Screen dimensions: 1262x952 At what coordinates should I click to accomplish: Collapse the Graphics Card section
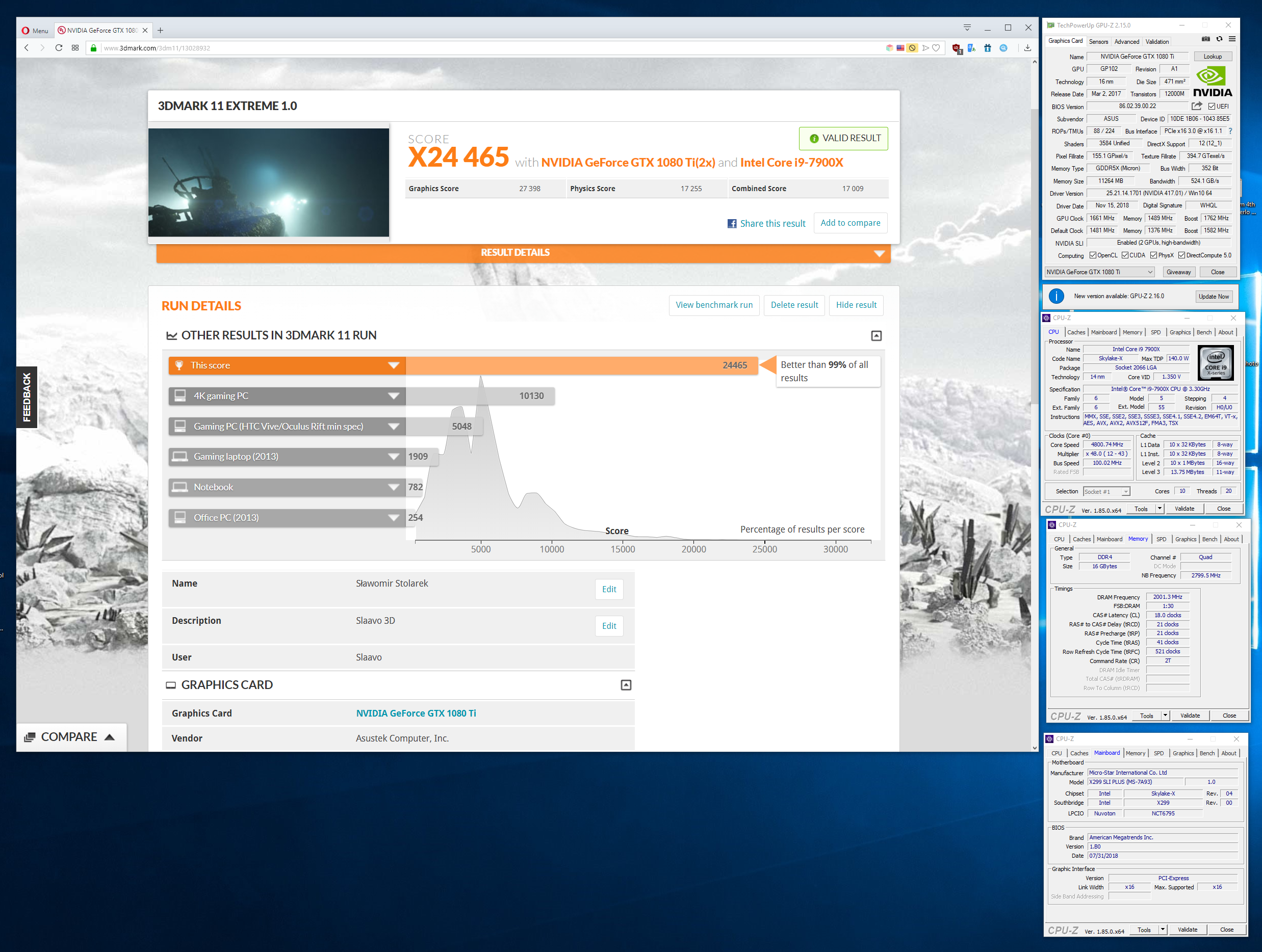(626, 685)
